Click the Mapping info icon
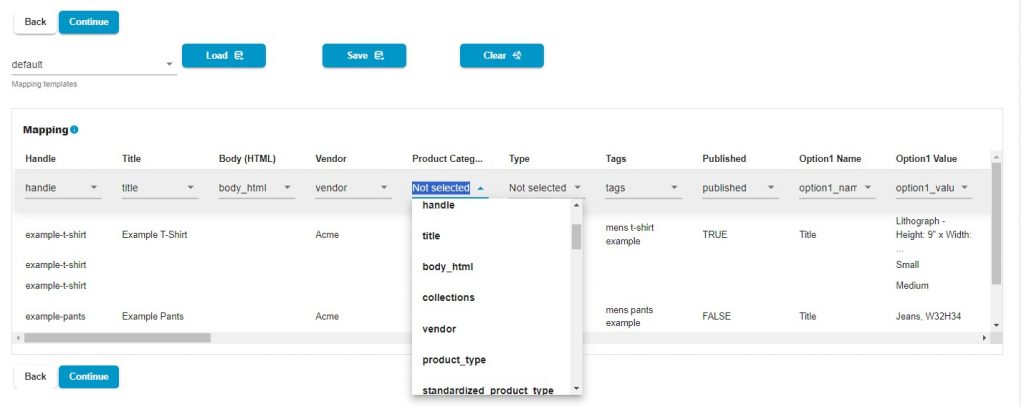This screenshot has width=1024, height=407. click(x=74, y=129)
